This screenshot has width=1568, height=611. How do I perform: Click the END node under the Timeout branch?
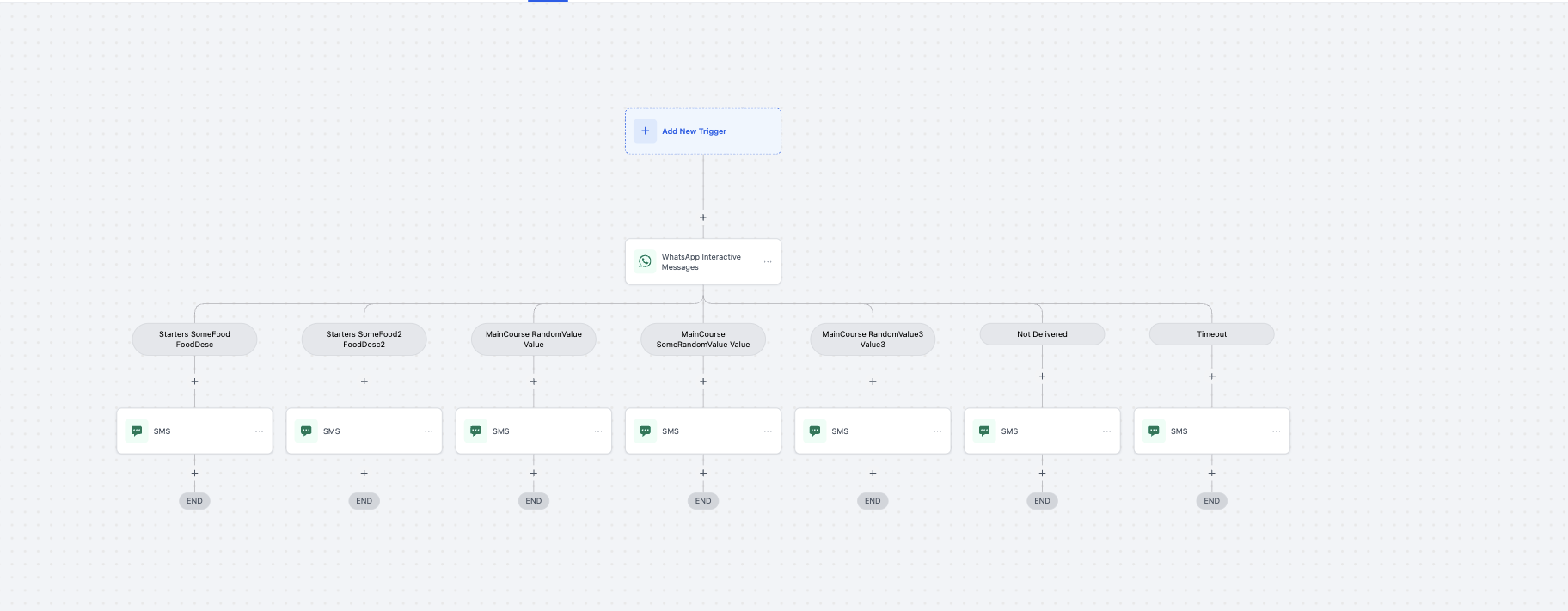coord(1211,501)
